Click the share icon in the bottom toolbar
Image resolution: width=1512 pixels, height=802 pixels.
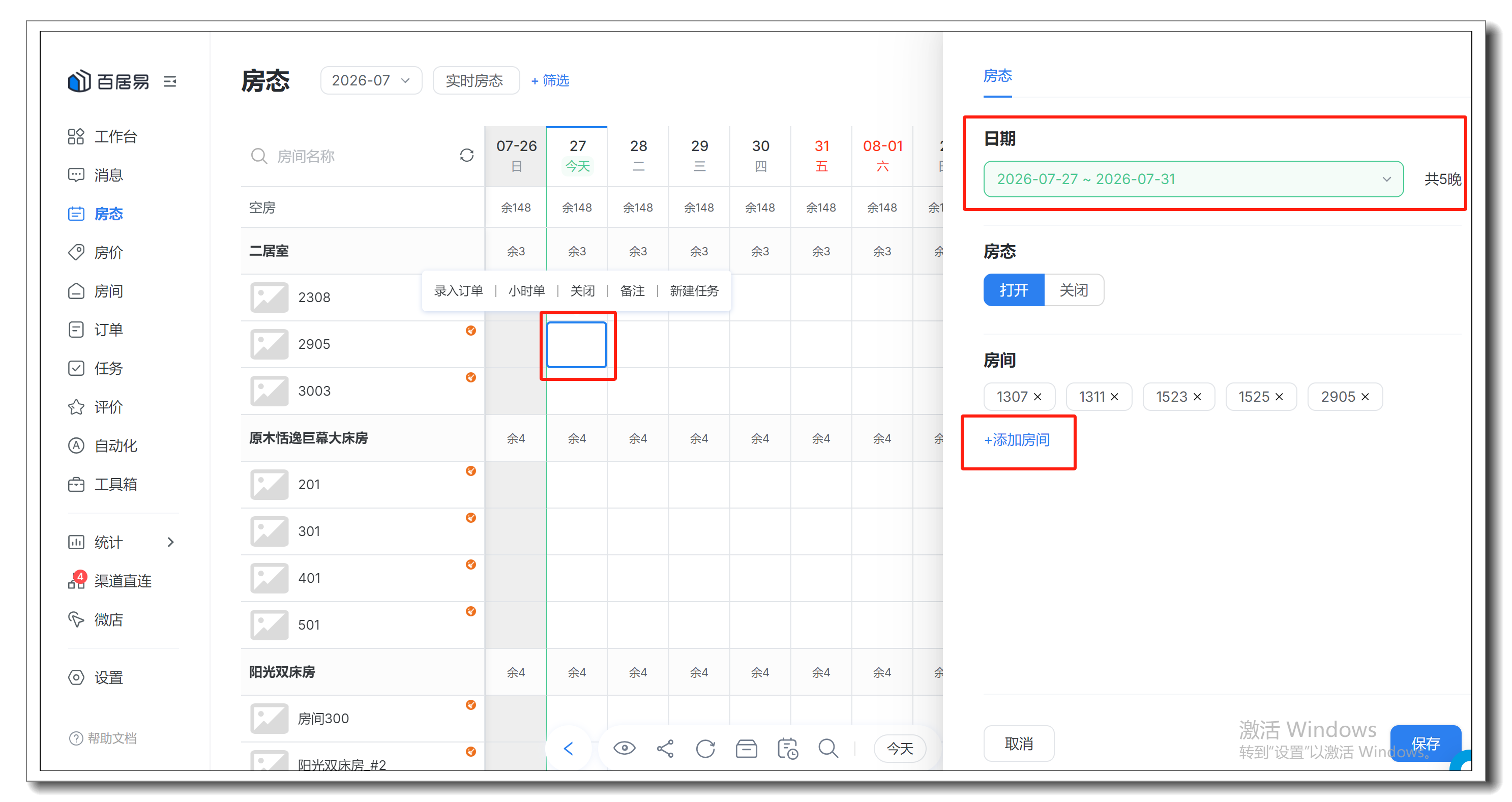point(665,748)
